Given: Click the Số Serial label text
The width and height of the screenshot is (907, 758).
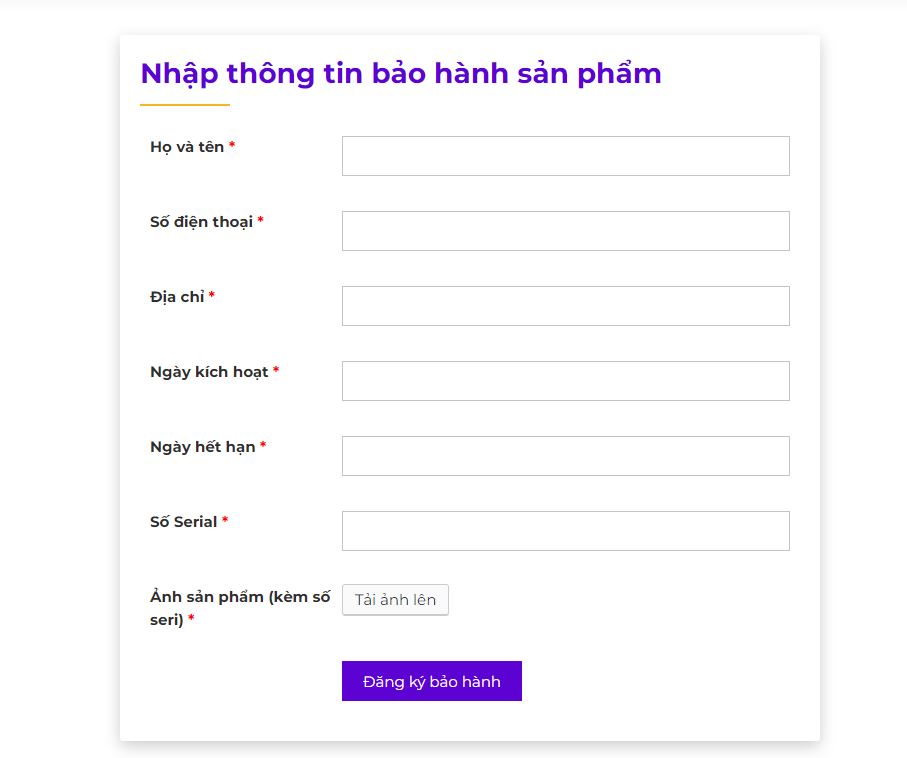Looking at the screenshot, I should 184,522.
